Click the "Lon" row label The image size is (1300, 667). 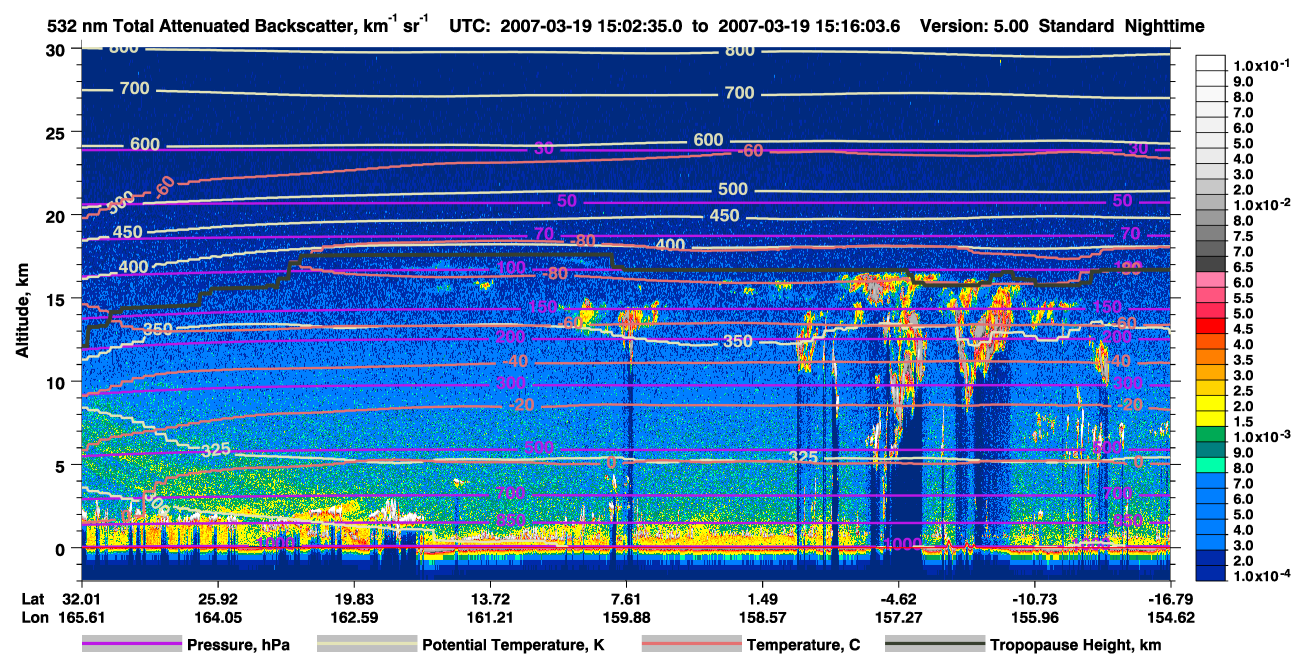pos(33,618)
